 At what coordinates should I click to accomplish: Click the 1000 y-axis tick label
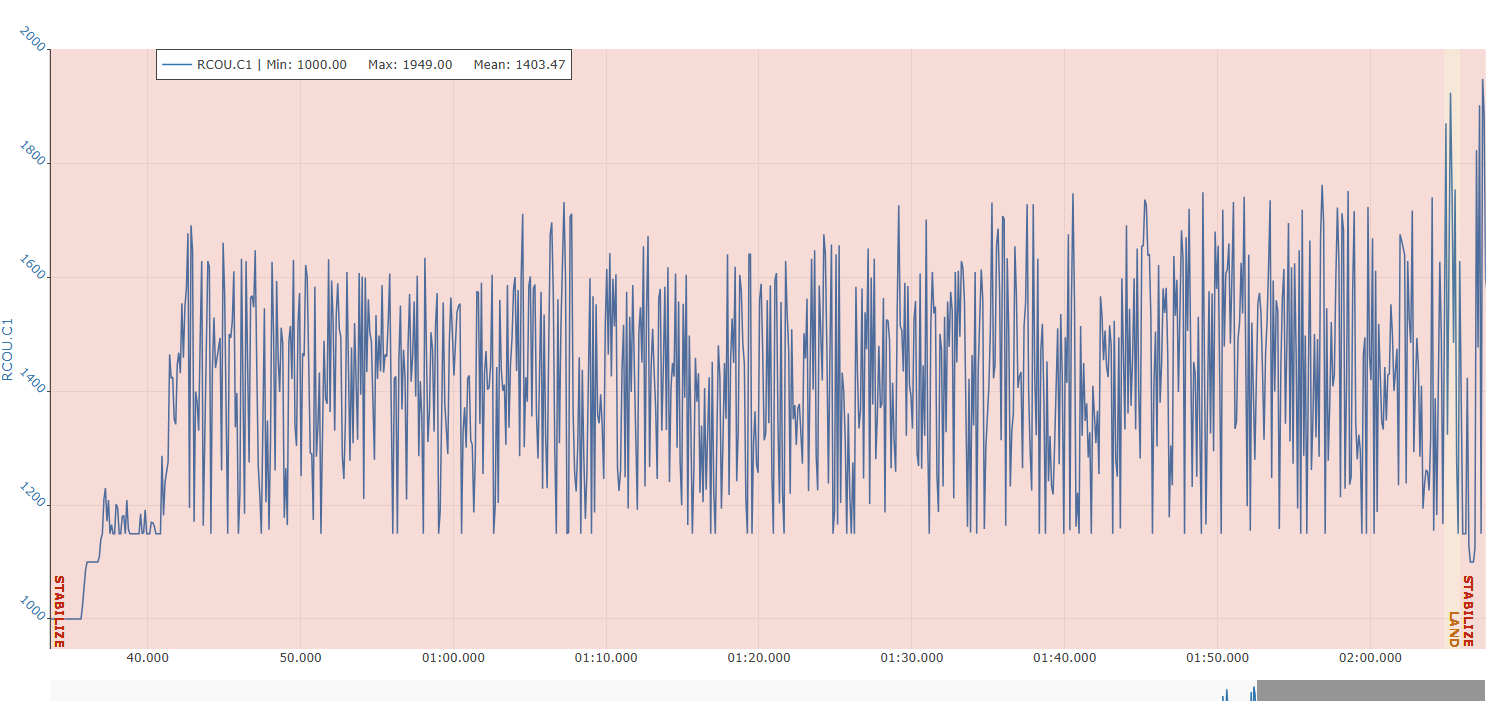34,607
